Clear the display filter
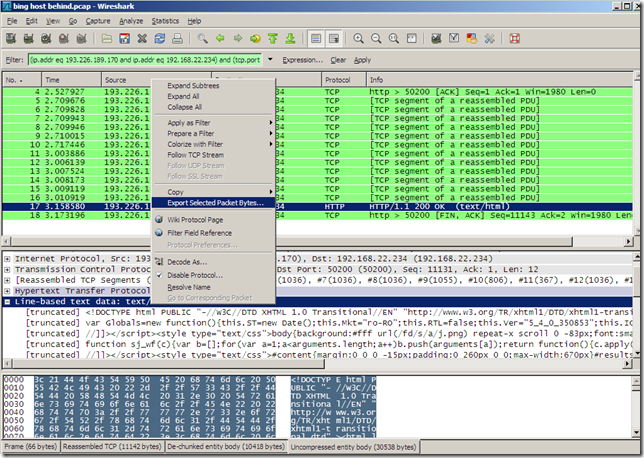Viewport: 644px width, 458px height. [x=338, y=60]
